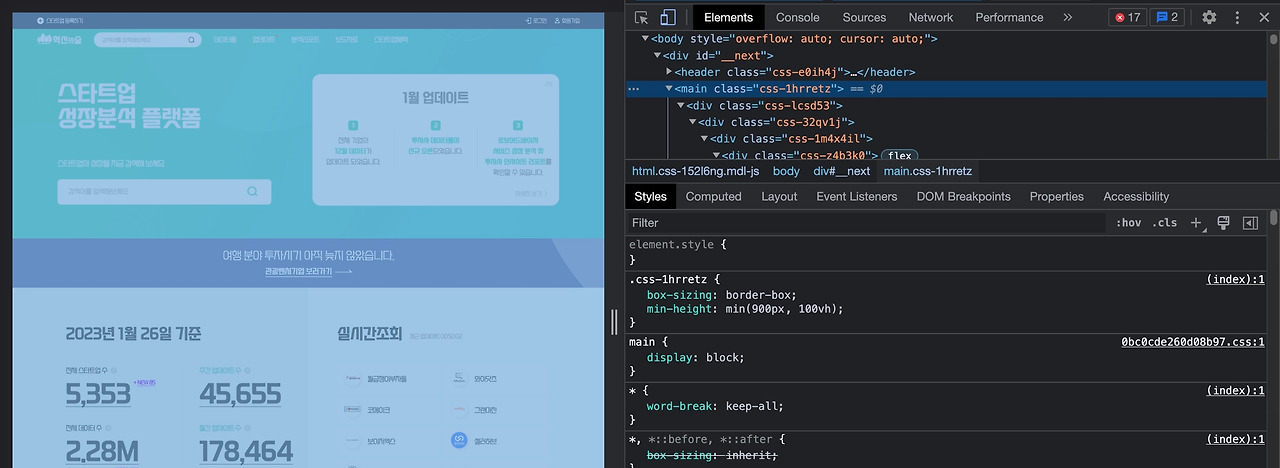The image size is (1280, 468).
Task: Select the body breadcrumb
Action: tap(786, 171)
